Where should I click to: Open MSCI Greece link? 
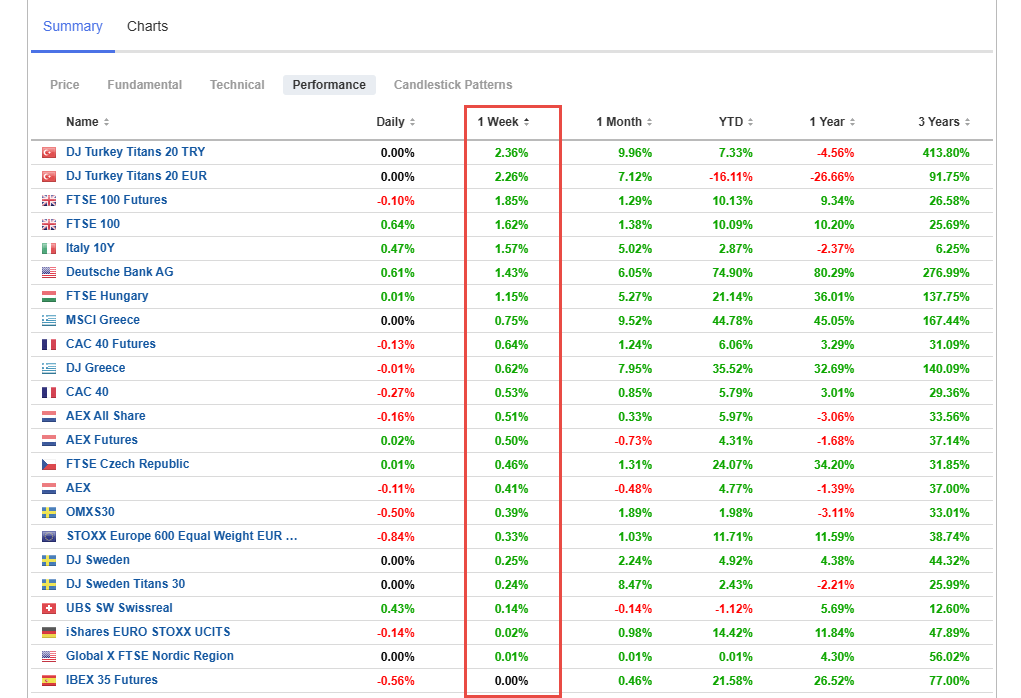coord(103,320)
